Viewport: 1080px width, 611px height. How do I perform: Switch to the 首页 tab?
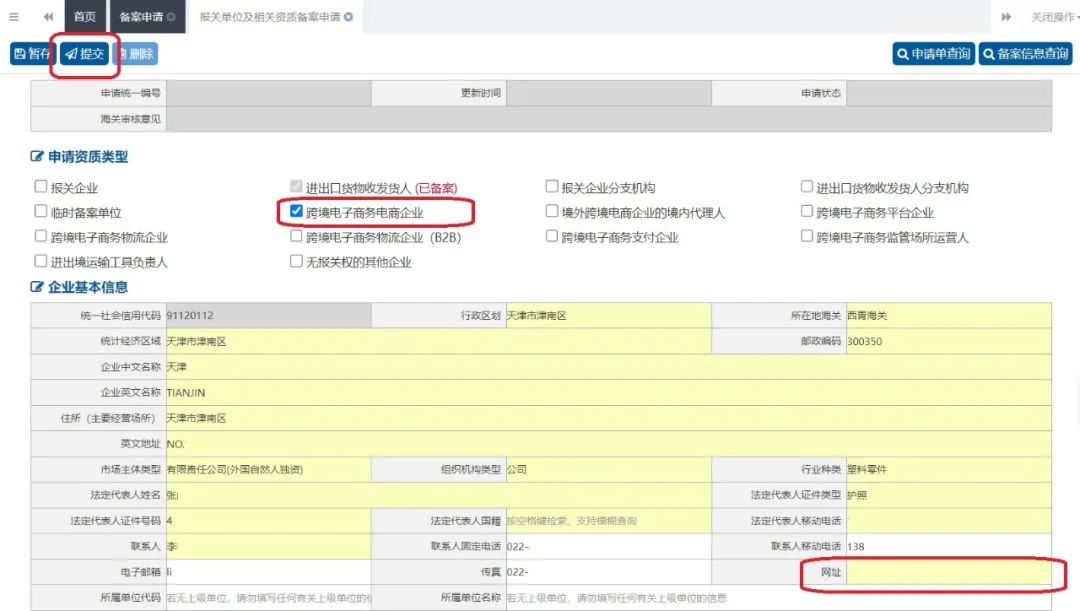[85, 17]
